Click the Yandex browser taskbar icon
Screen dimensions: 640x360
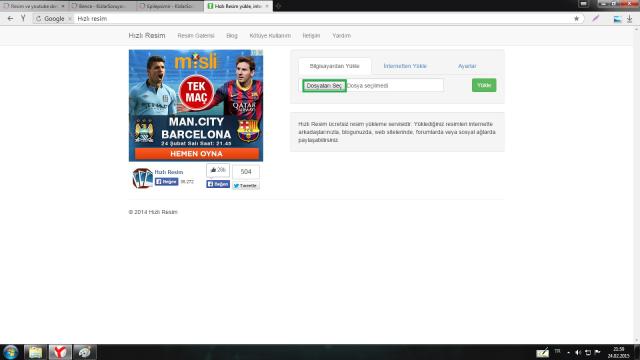[x=60, y=352]
